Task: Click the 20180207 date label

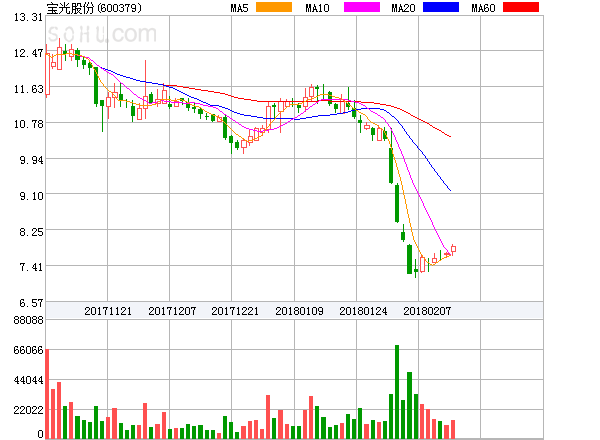Action: (427, 311)
